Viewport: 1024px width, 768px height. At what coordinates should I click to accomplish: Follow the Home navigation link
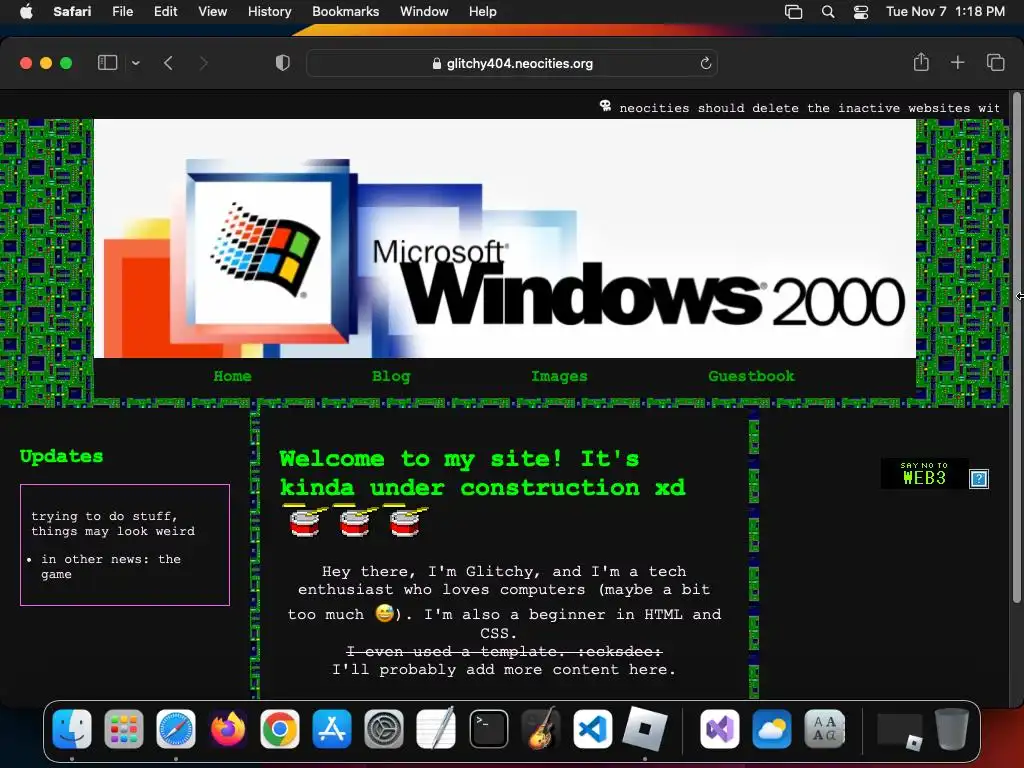click(232, 376)
